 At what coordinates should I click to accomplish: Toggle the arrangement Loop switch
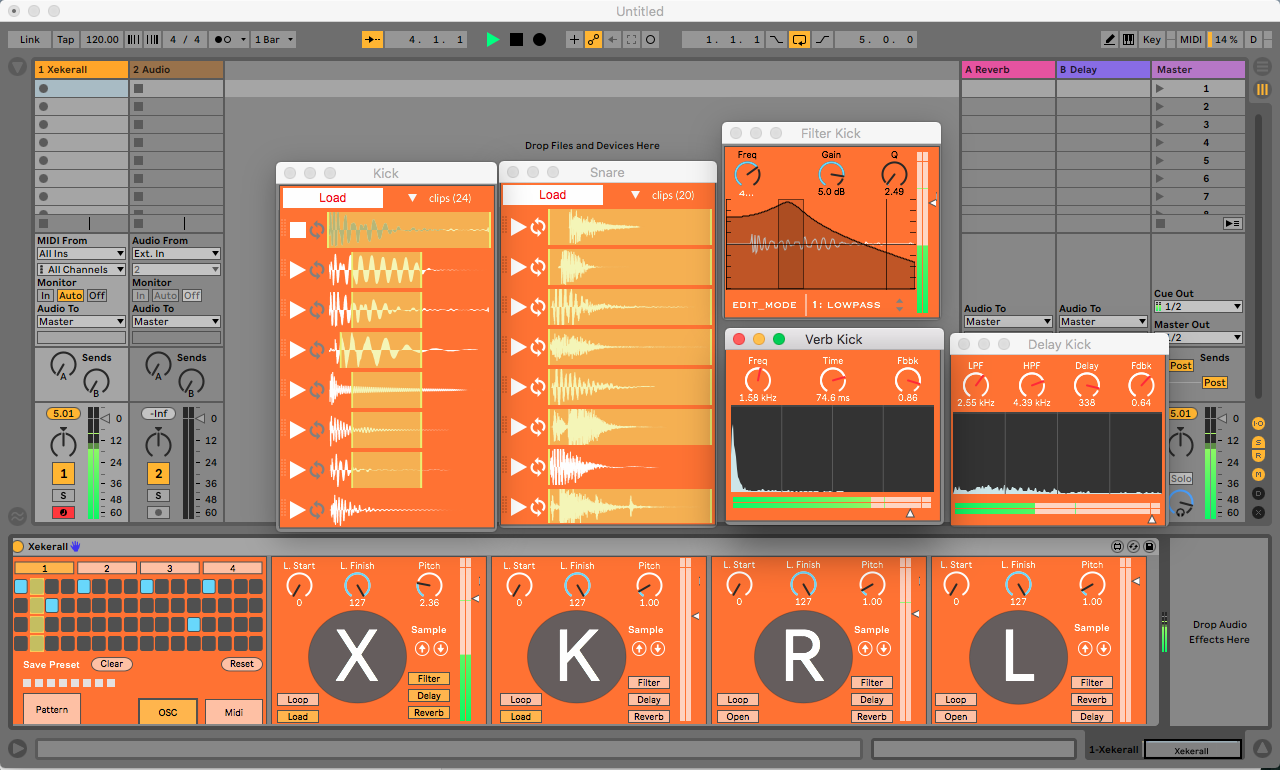click(799, 40)
